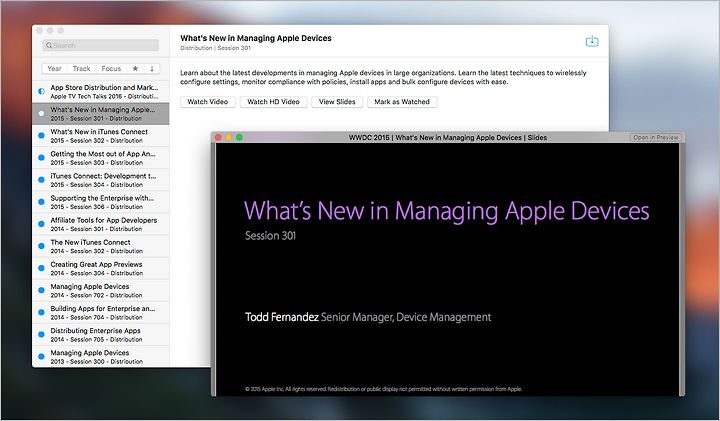Click the blue dot next to iTunes Connect: Development
The image size is (720, 421).
(x=41, y=180)
